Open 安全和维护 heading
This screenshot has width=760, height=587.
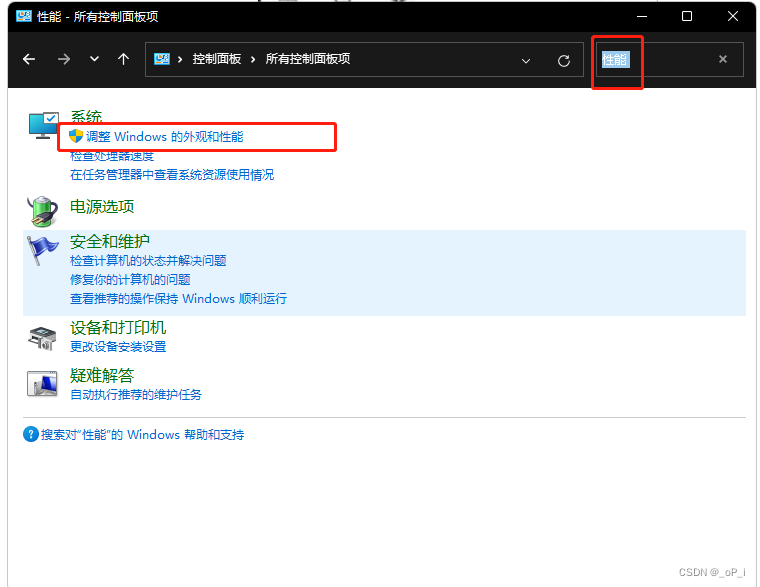(110, 241)
